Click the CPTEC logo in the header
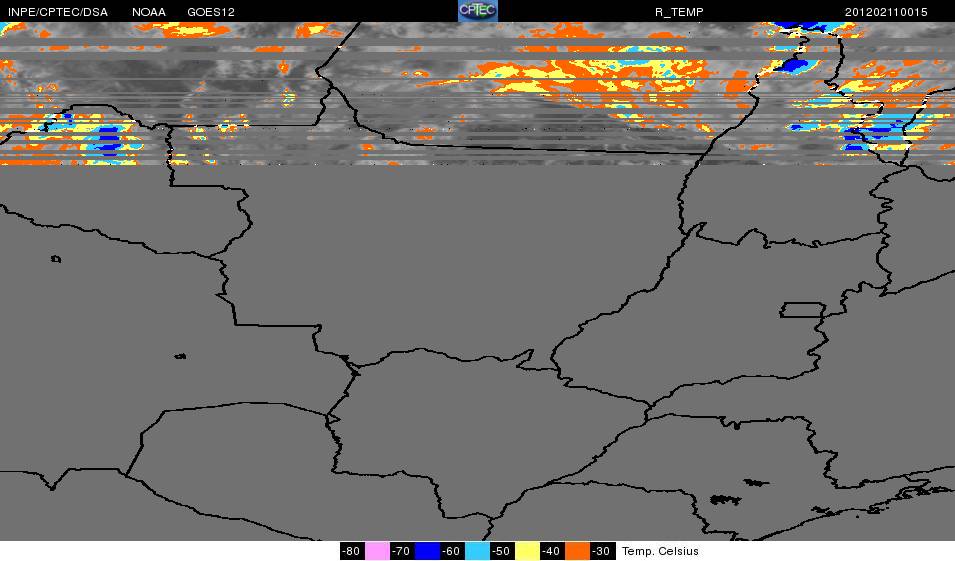The image size is (955, 561). (478, 11)
